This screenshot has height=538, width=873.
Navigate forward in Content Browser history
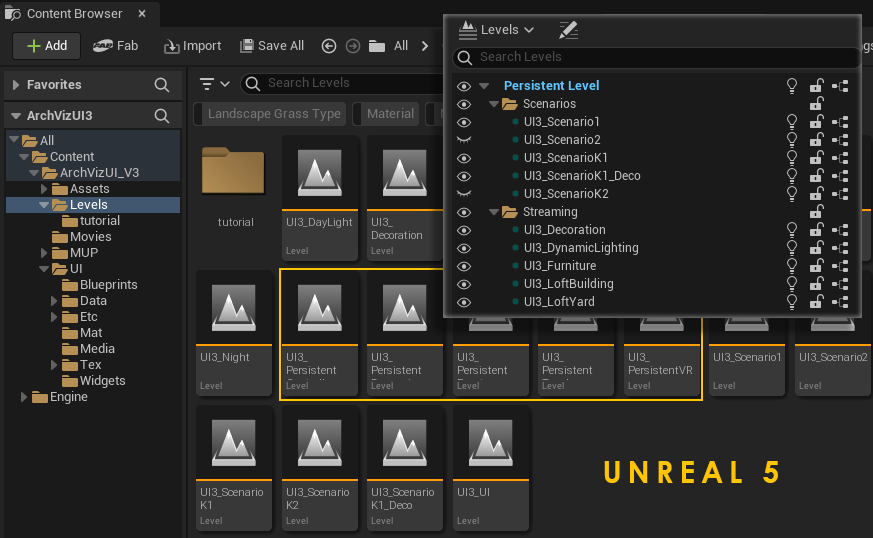coord(353,46)
